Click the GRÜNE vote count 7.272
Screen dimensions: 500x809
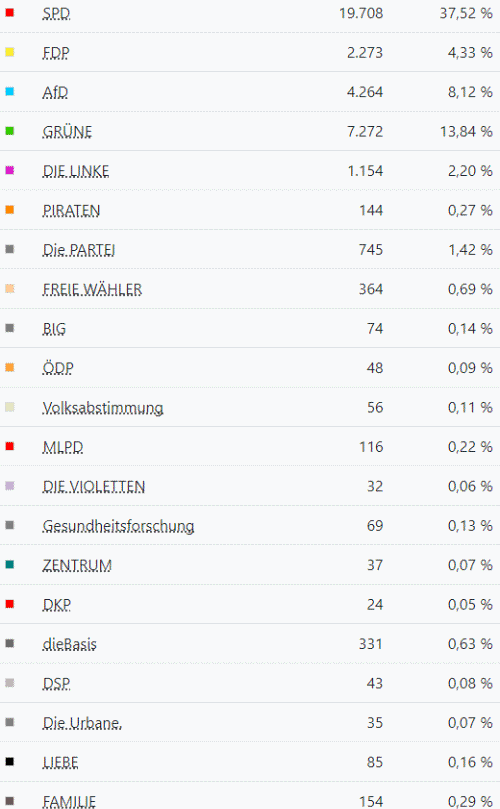point(365,132)
